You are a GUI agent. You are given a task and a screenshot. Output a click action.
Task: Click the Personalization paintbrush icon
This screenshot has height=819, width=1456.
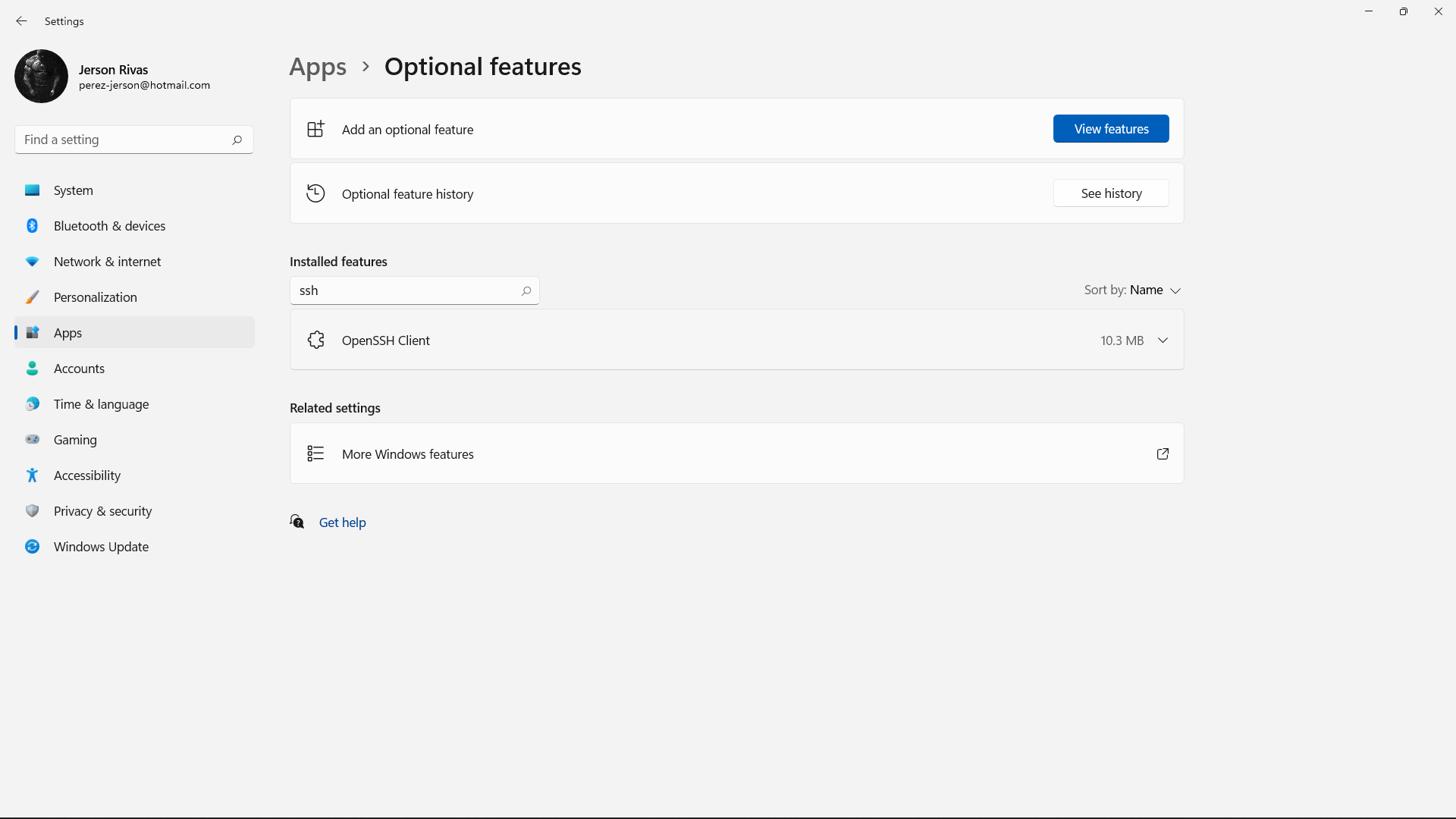(32, 297)
